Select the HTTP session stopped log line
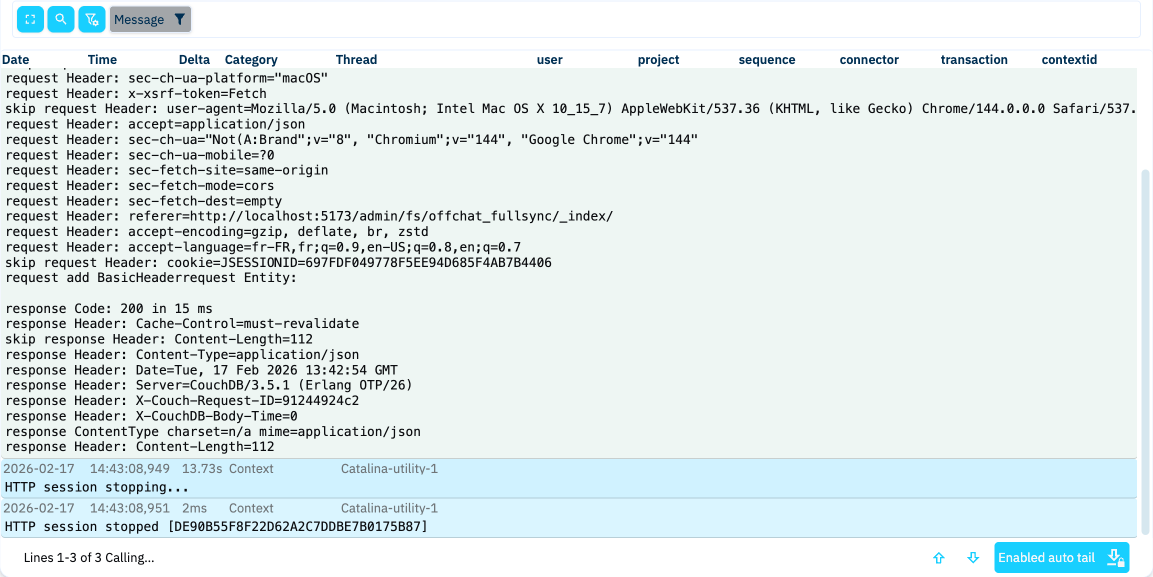The height and width of the screenshot is (577, 1153). (215, 526)
